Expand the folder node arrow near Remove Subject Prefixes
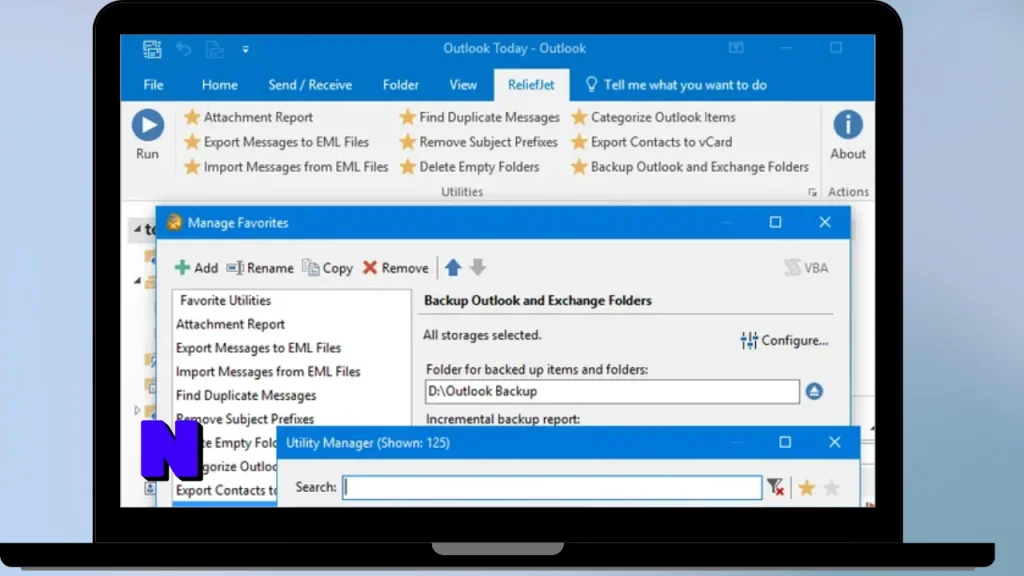Viewport: 1024px width, 576px height. (x=137, y=410)
